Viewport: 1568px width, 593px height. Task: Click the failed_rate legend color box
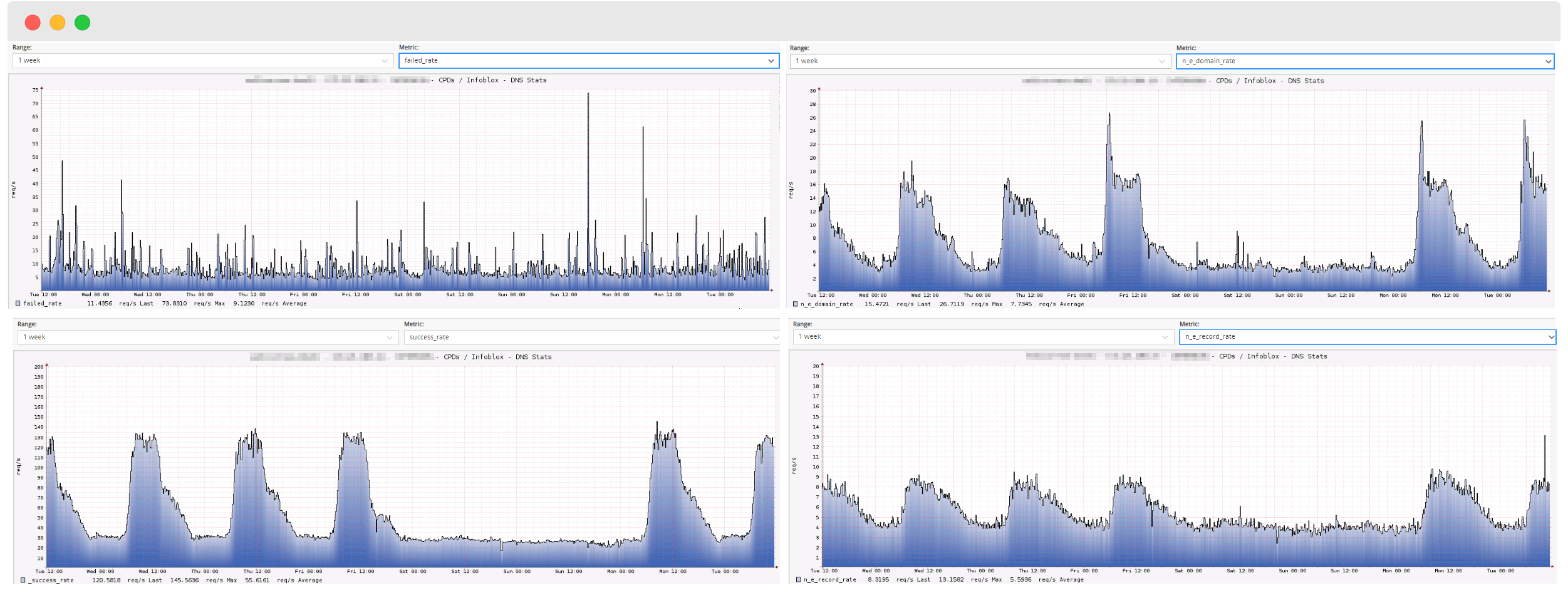click(18, 304)
